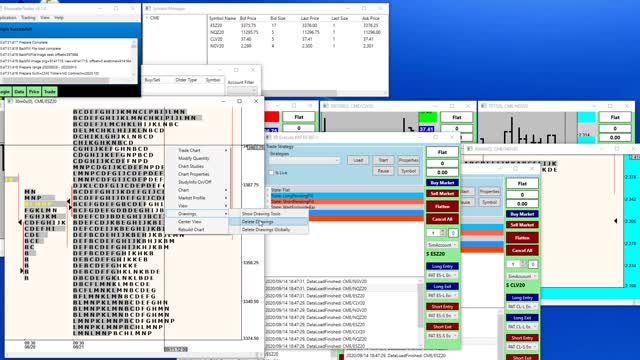Open the Trading menu in main window
Screen dimensions: 640x360
click(x=28, y=18)
